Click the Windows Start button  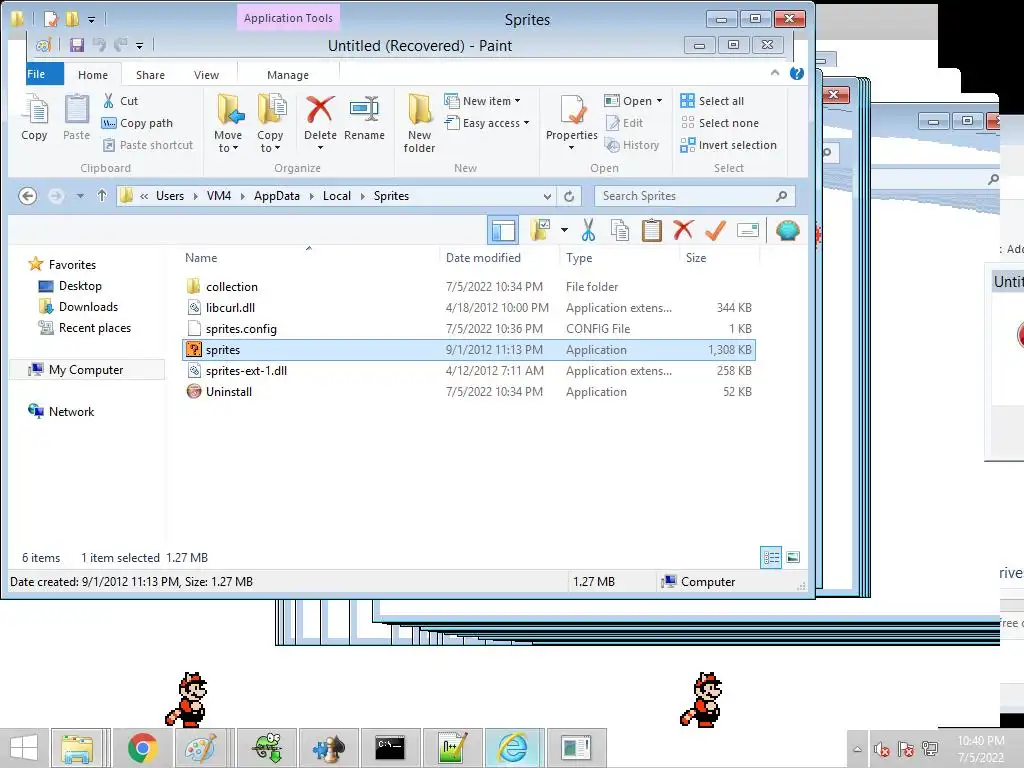tap(24, 748)
